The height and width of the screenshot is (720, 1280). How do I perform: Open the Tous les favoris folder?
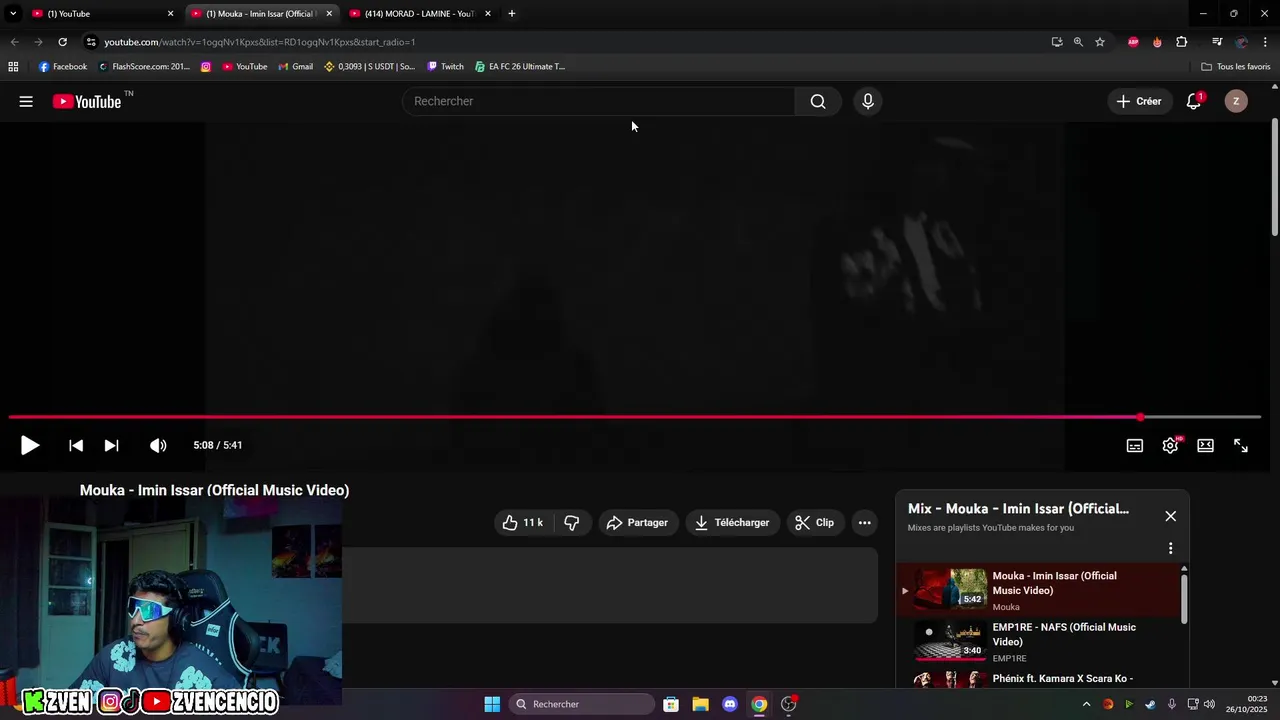point(1236,67)
